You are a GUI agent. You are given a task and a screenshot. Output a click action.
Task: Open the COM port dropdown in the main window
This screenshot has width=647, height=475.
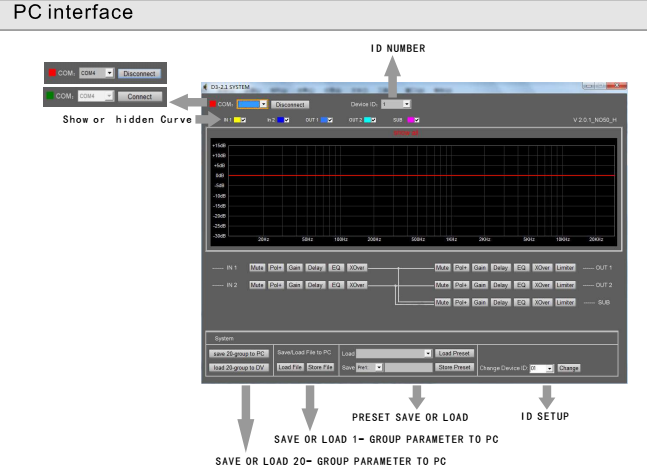(265, 103)
